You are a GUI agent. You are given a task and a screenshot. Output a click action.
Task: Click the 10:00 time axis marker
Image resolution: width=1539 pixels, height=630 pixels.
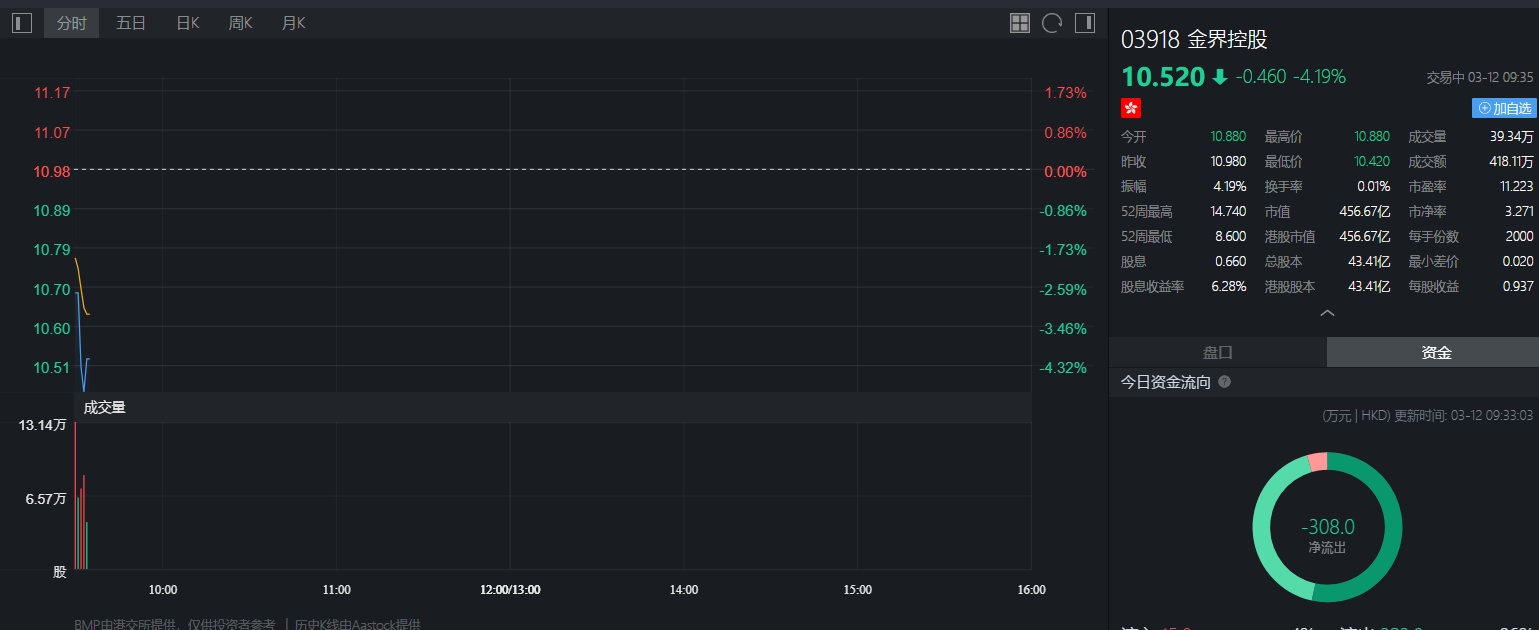pyautogui.click(x=163, y=590)
